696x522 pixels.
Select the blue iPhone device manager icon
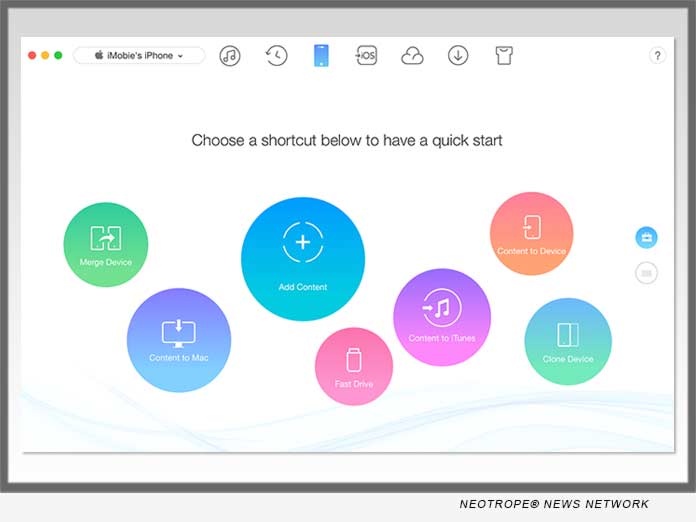coord(321,55)
